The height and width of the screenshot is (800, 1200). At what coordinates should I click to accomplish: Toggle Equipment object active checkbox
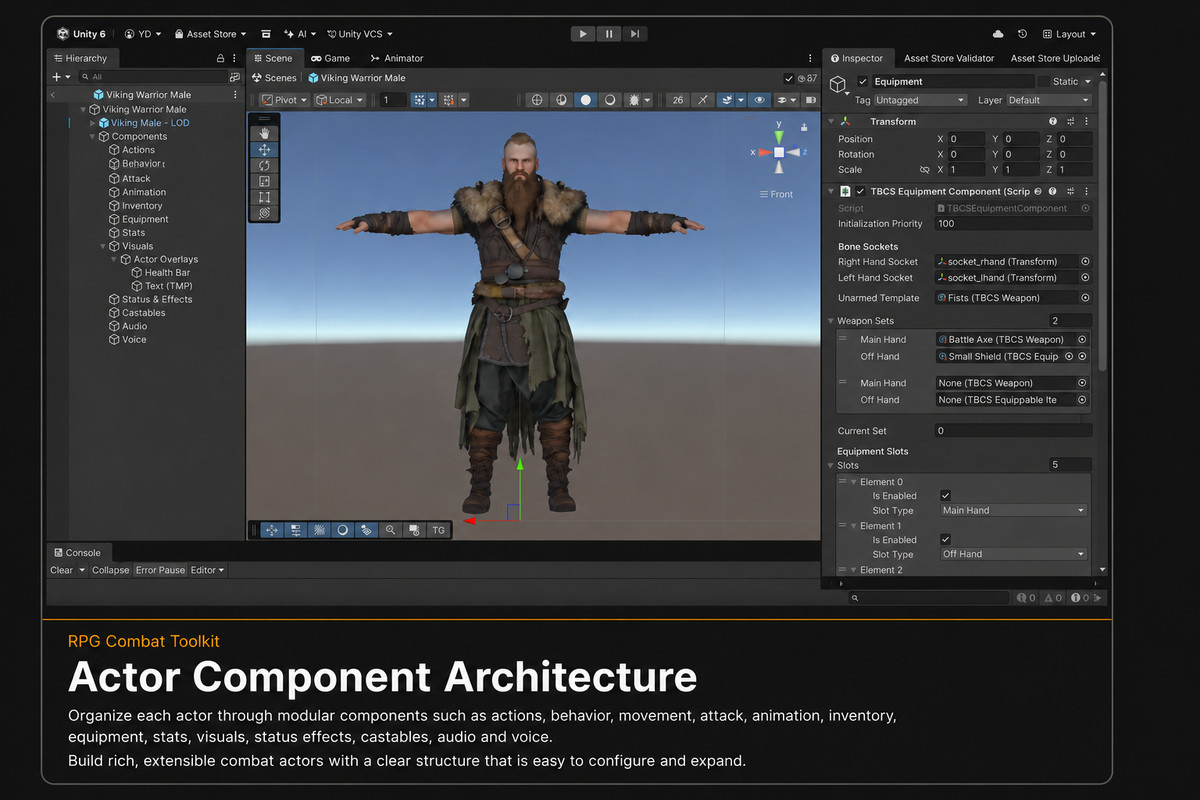pos(863,81)
